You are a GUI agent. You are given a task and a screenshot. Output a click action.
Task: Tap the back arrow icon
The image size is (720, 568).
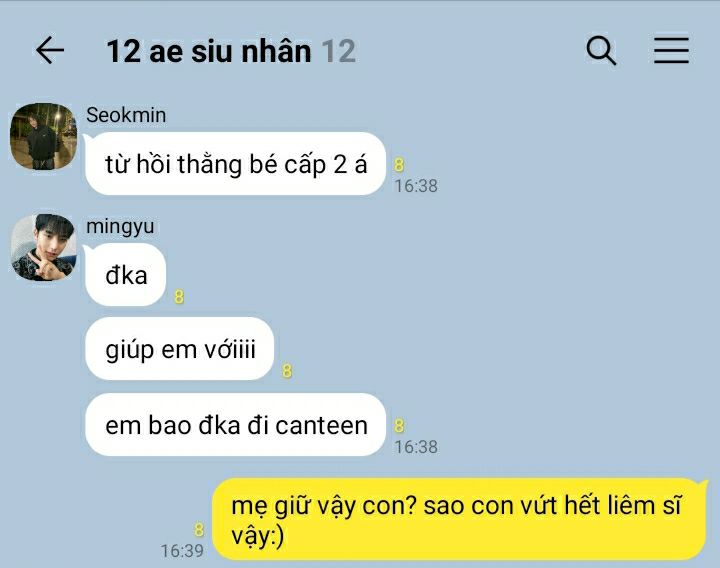pyautogui.click(x=50, y=50)
